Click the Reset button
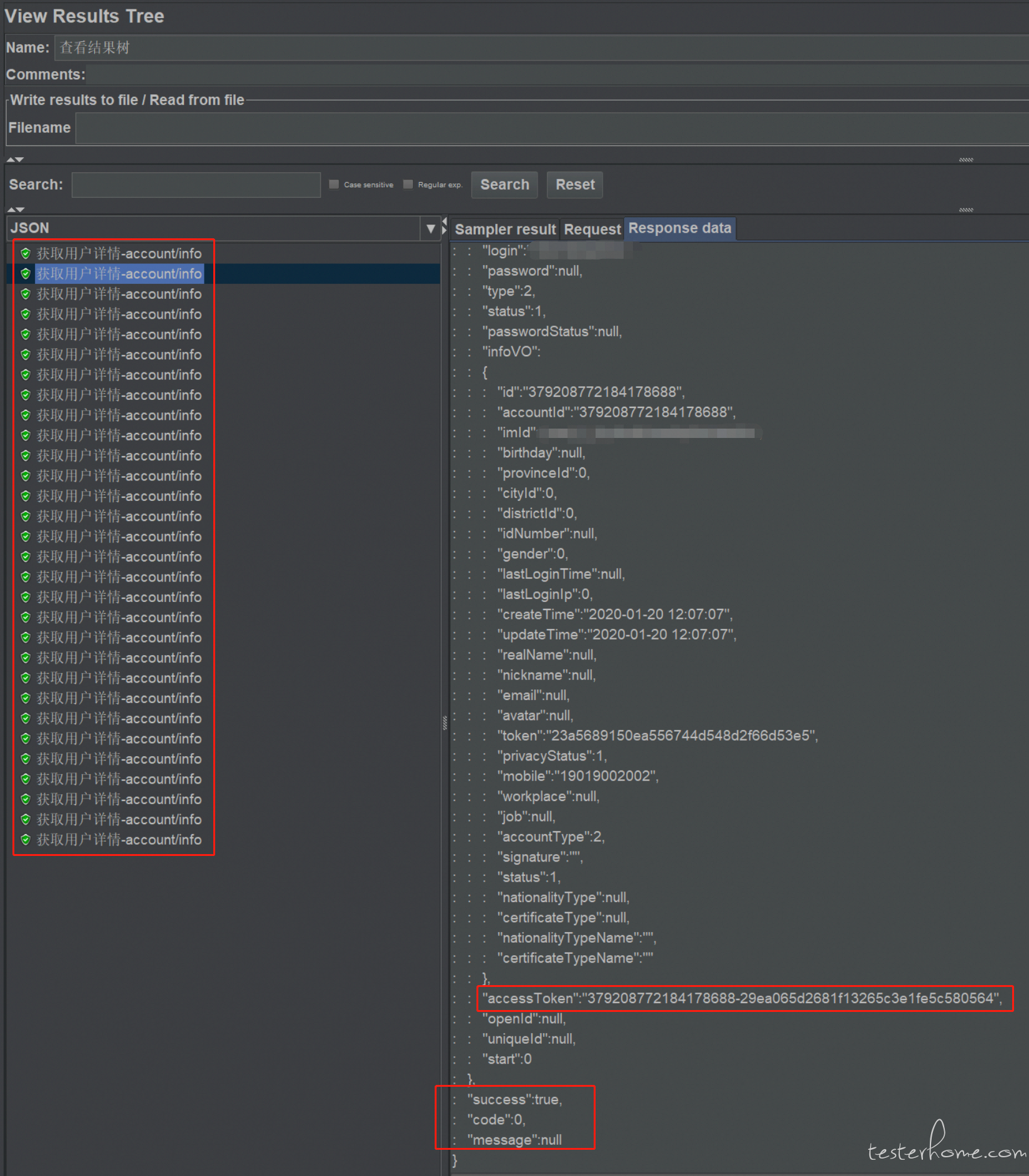1029x1176 pixels. click(x=575, y=185)
